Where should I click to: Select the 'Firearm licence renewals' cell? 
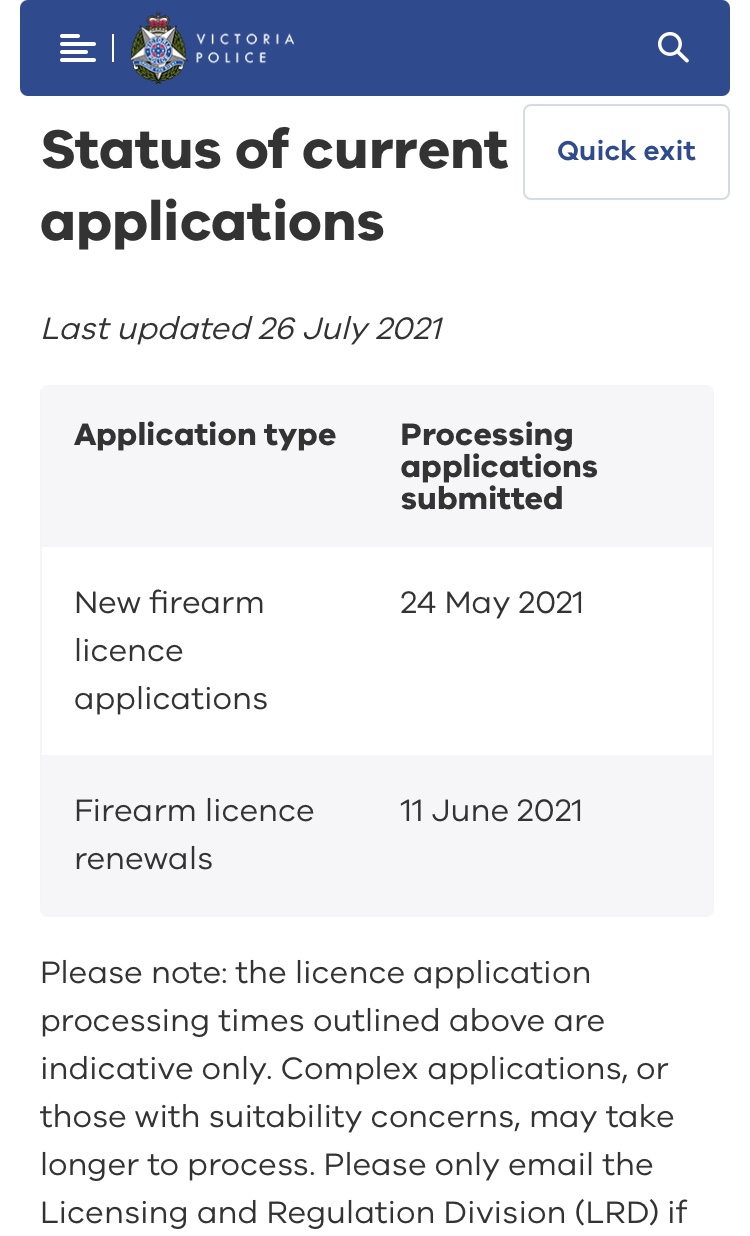(x=194, y=834)
